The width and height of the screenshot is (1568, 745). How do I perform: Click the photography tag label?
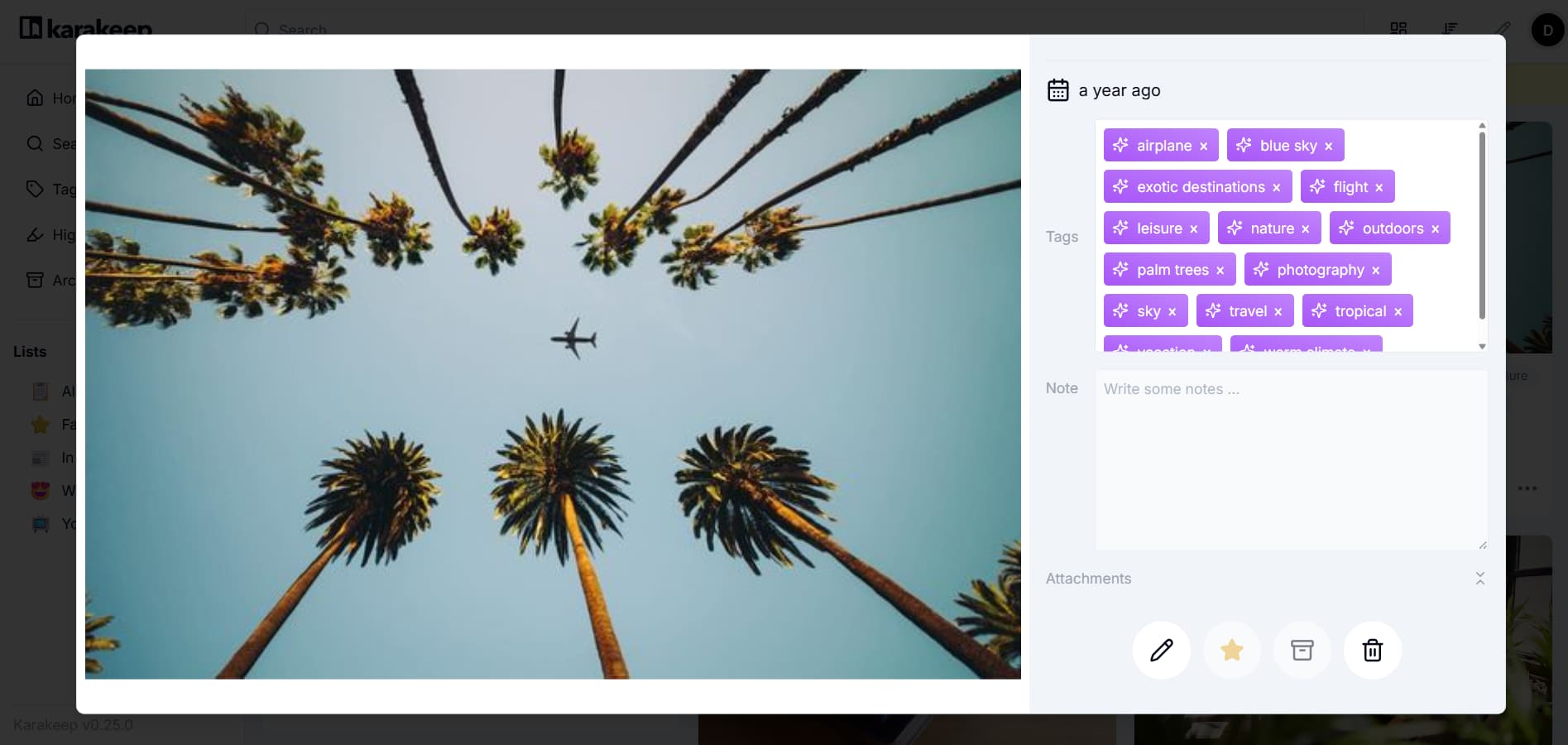click(1321, 270)
